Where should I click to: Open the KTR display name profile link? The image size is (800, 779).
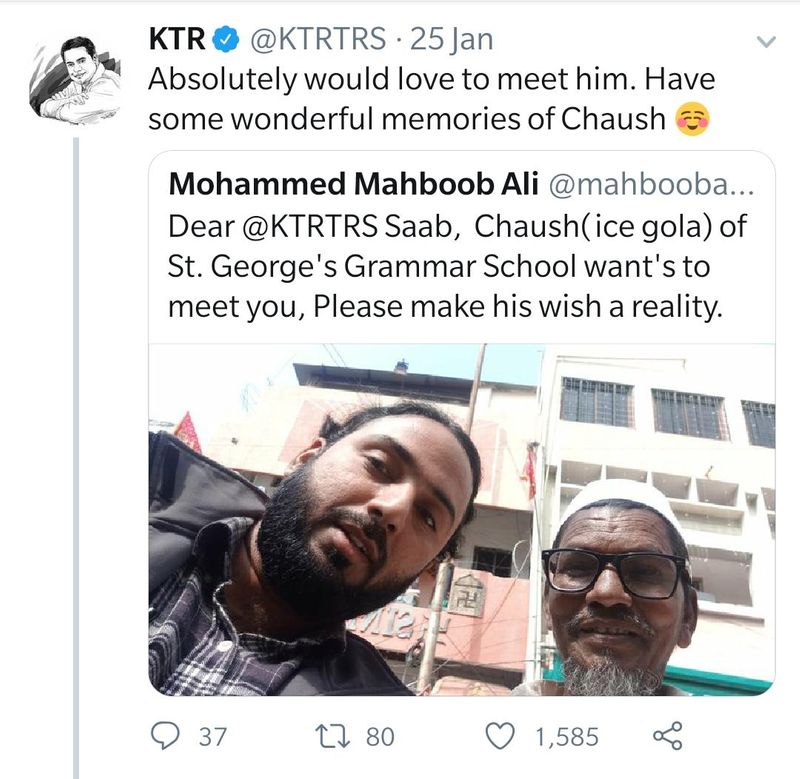click(x=177, y=40)
